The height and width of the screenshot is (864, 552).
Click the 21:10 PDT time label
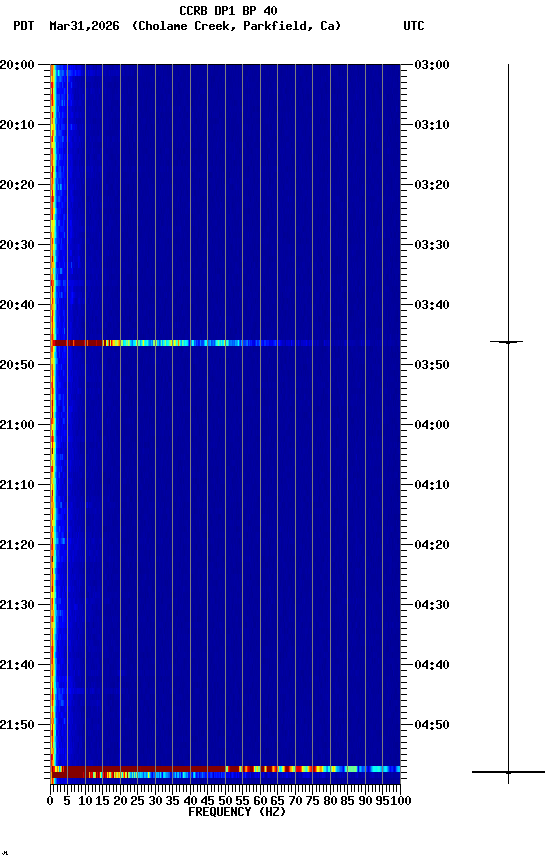pos(17,485)
